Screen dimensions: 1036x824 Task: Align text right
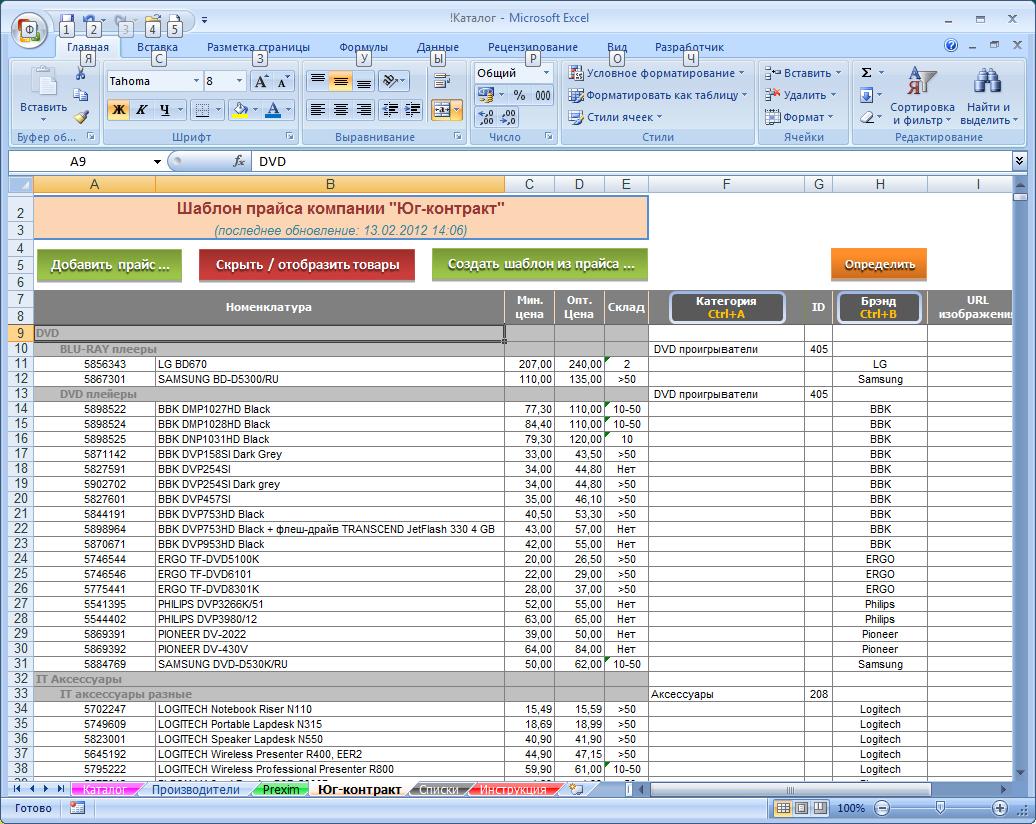point(363,110)
